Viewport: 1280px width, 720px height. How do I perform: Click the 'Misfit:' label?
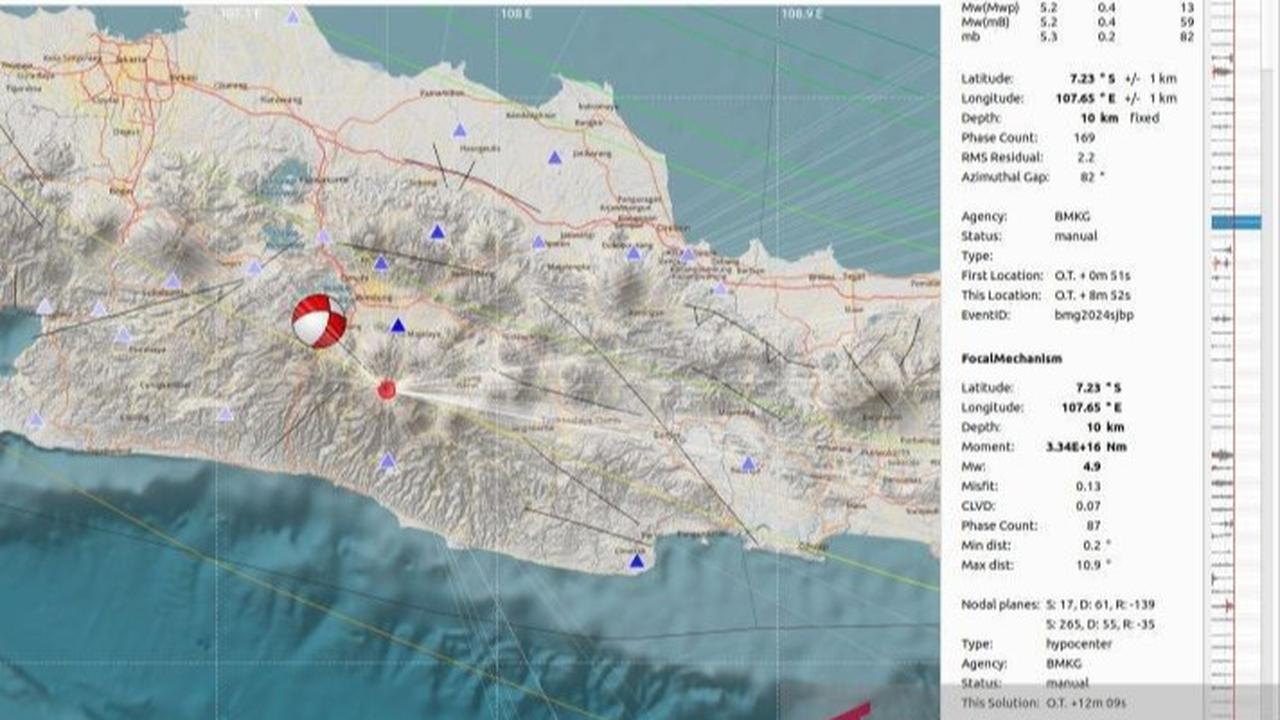980,486
